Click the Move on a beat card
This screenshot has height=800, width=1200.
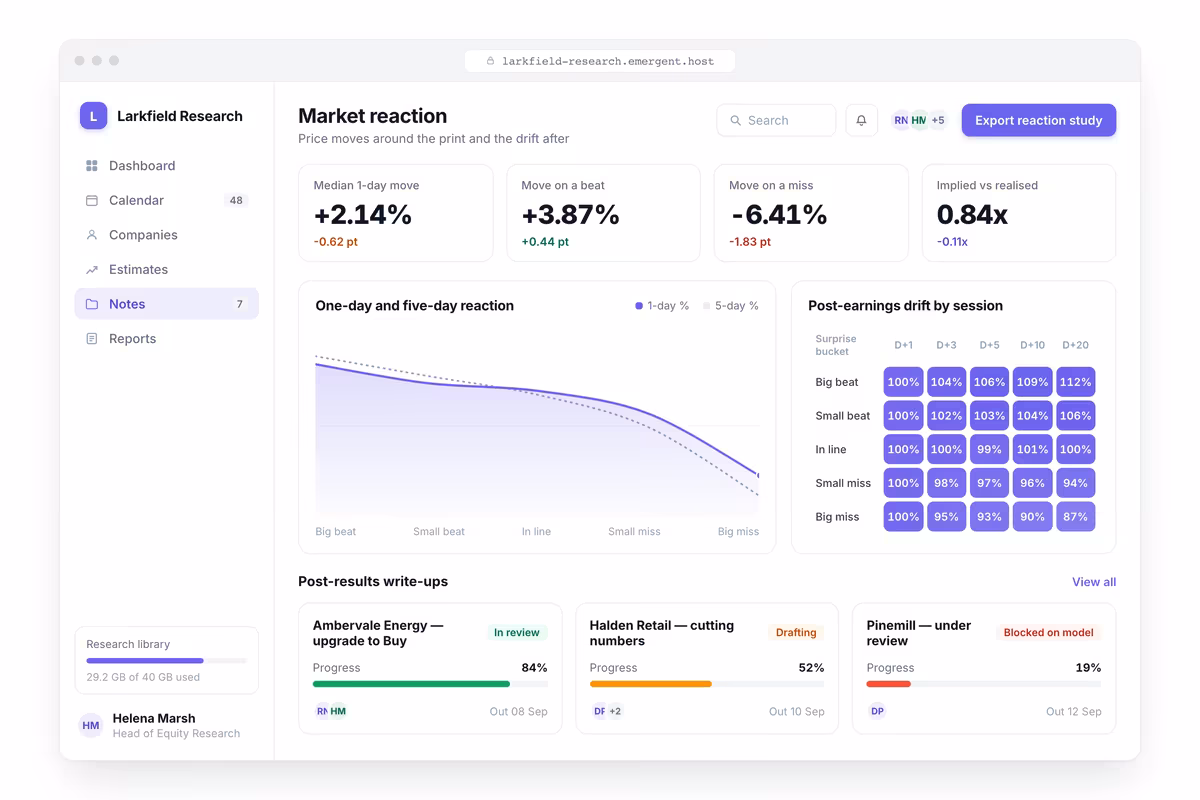(x=603, y=213)
